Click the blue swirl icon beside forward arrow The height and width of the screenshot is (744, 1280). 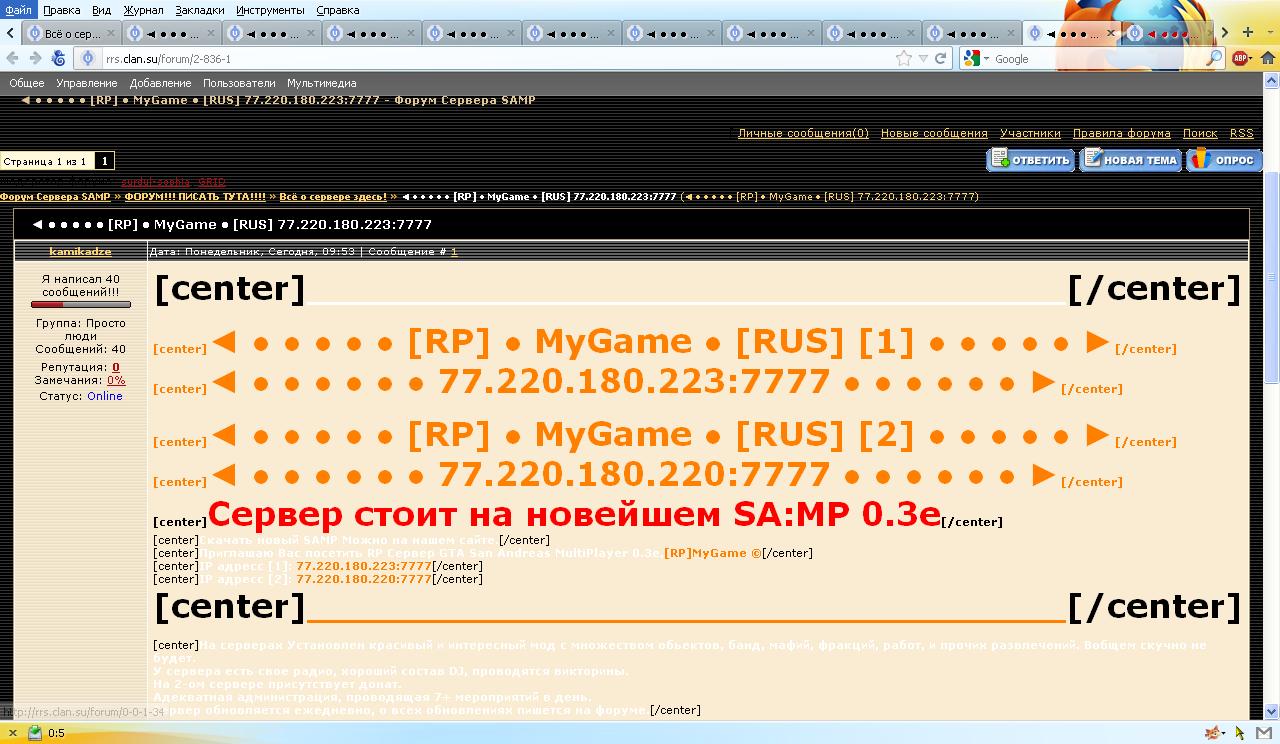(x=58, y=58)
